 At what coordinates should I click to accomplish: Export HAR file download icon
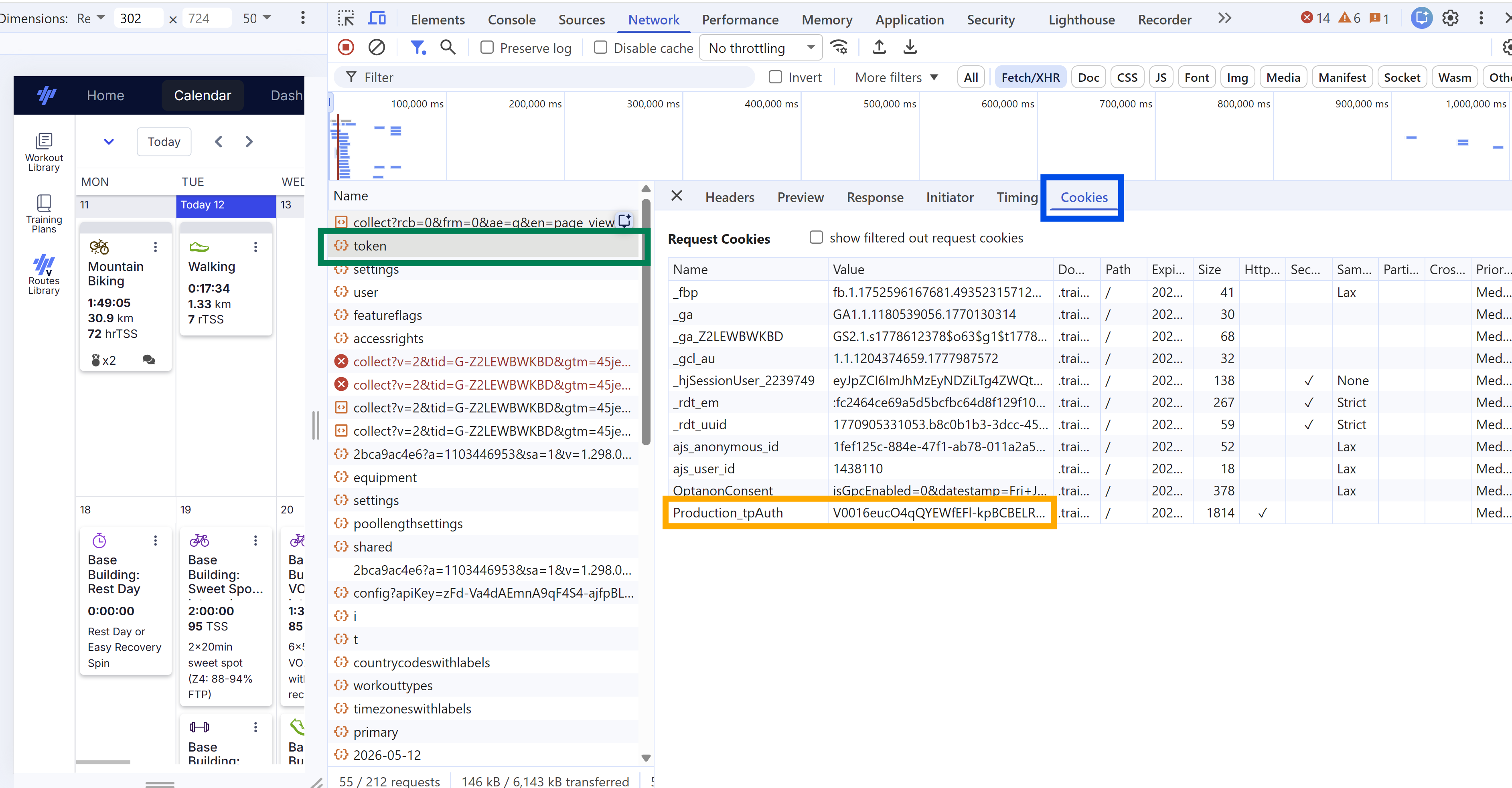910,48
